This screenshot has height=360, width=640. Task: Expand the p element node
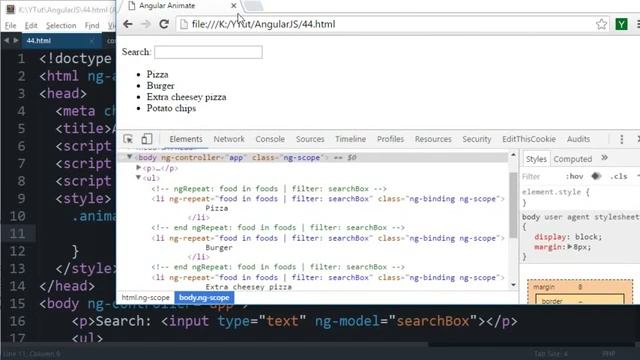138,168
